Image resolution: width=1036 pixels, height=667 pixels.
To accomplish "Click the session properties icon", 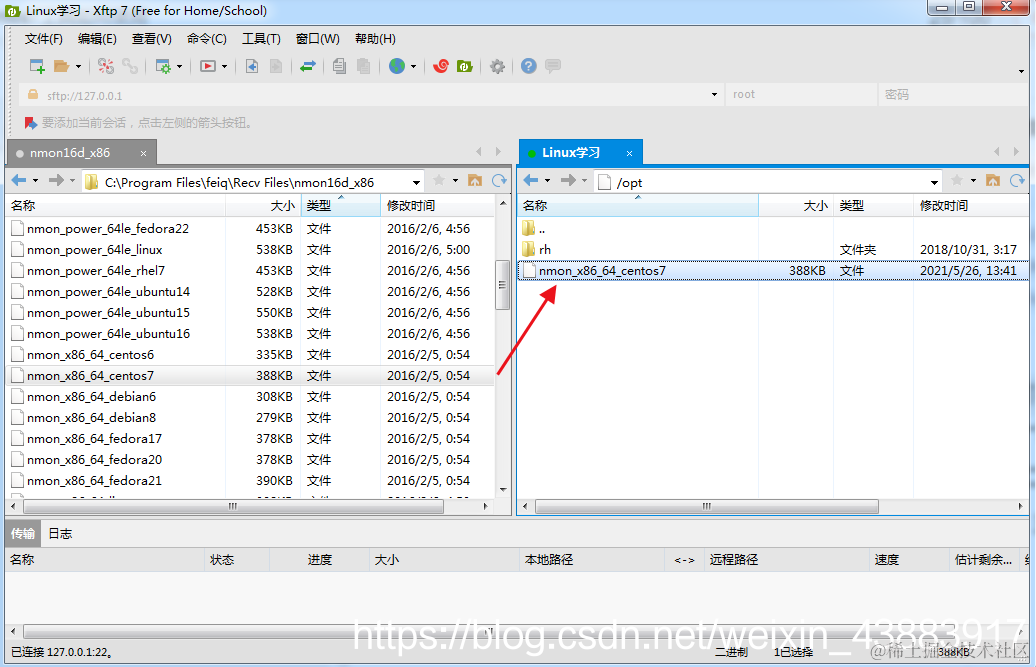I will pyautogui.click(x=163, y=66).
